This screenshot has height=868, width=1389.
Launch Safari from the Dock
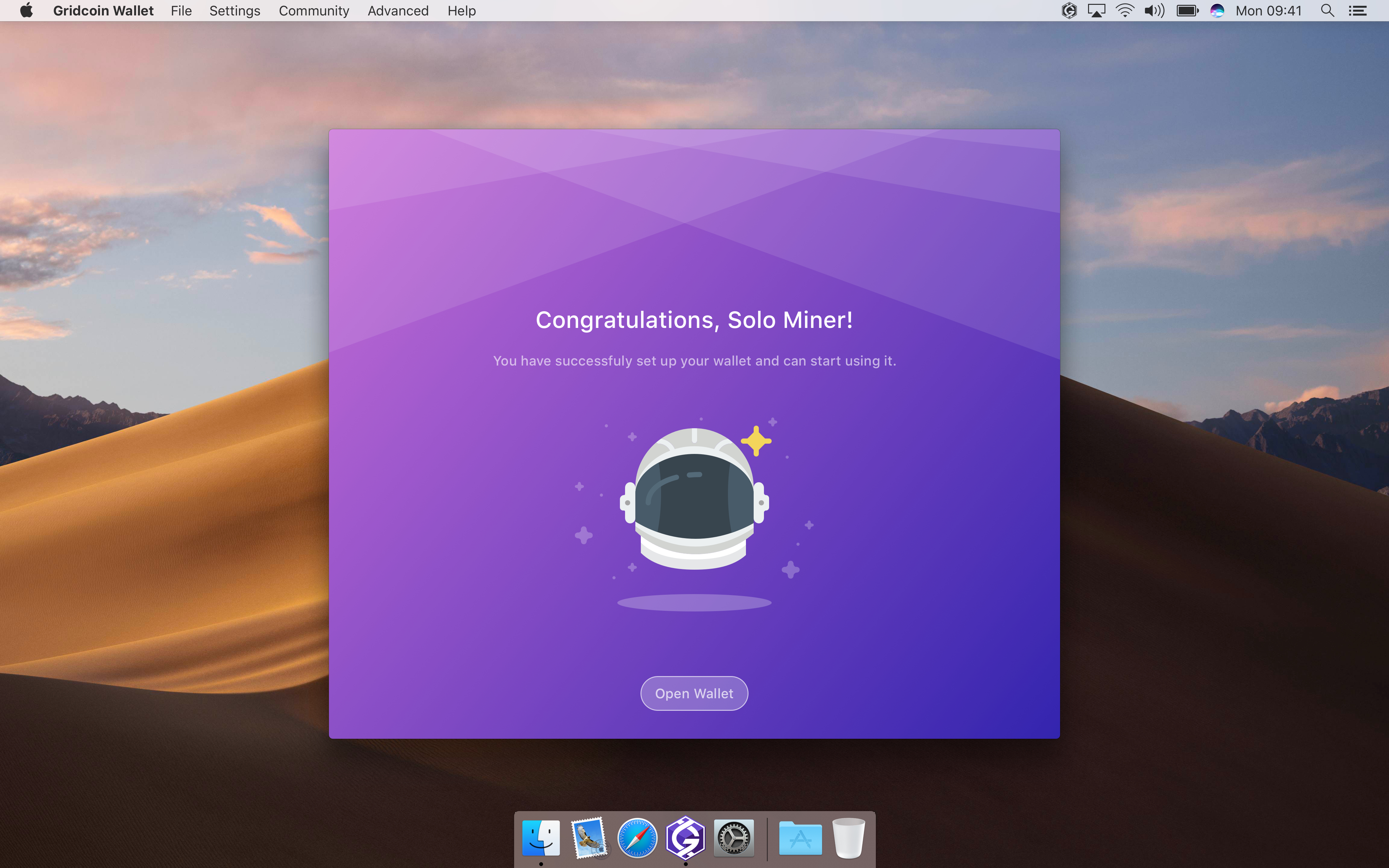[x=637, y=837]
